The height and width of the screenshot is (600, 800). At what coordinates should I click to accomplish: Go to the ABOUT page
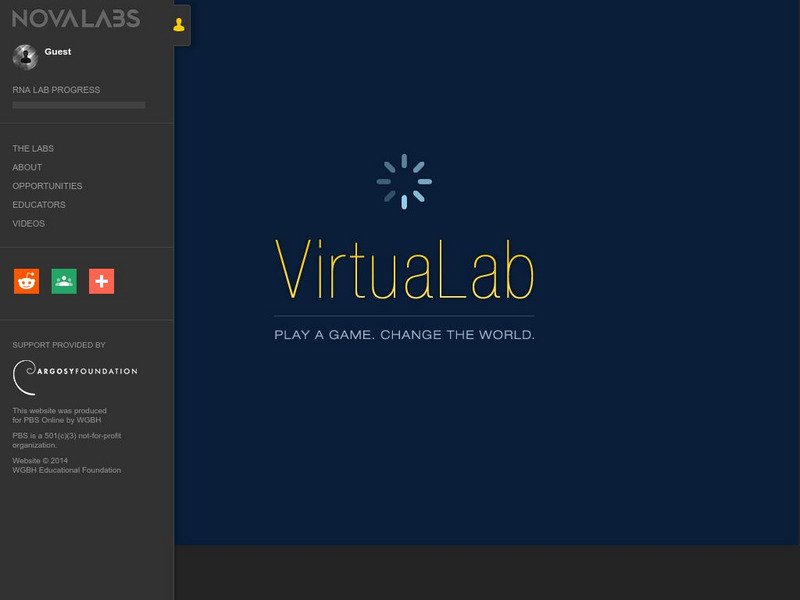[27, 167]
